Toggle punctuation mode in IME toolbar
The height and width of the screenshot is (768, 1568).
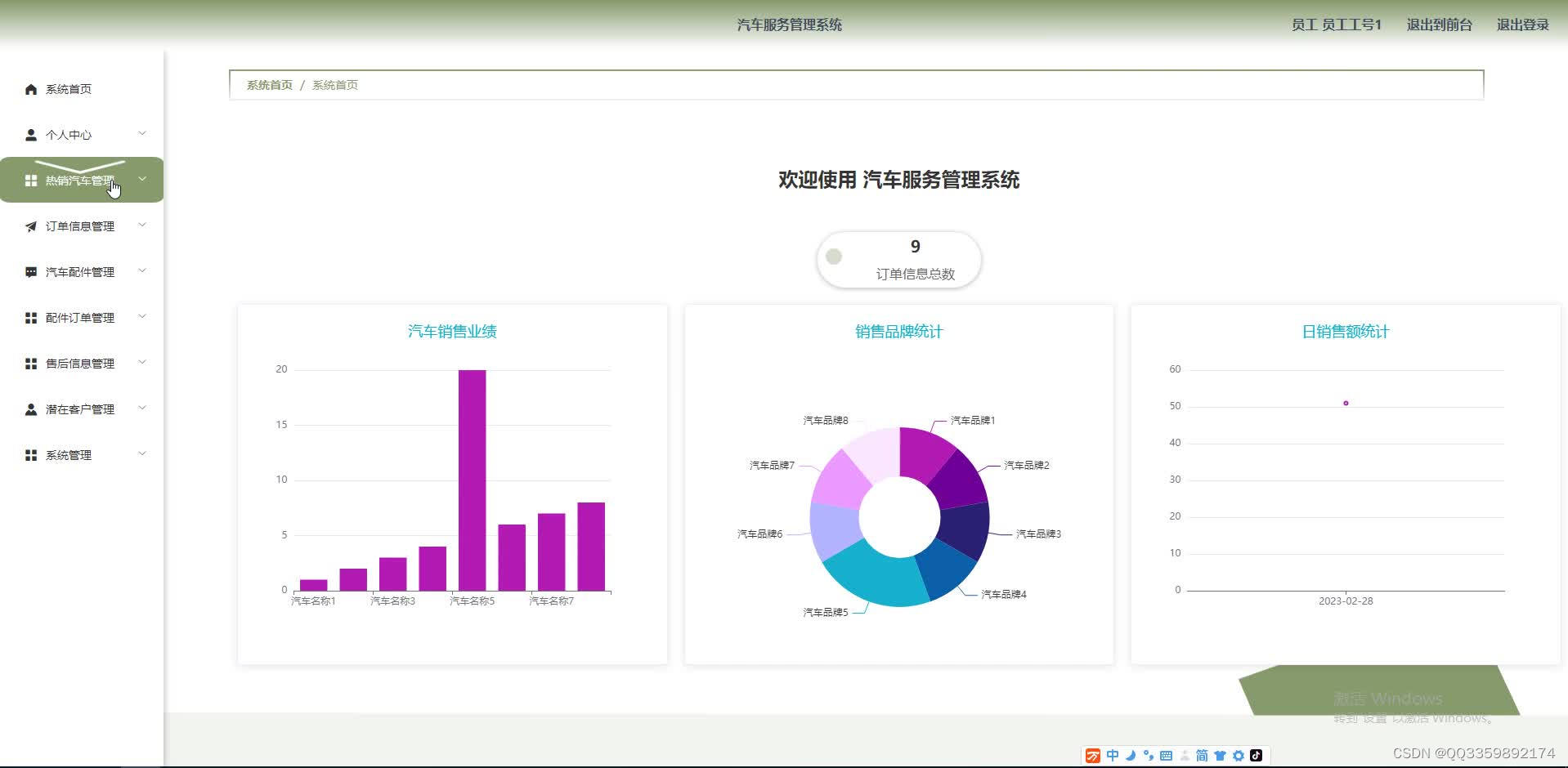coord(1149,756)
